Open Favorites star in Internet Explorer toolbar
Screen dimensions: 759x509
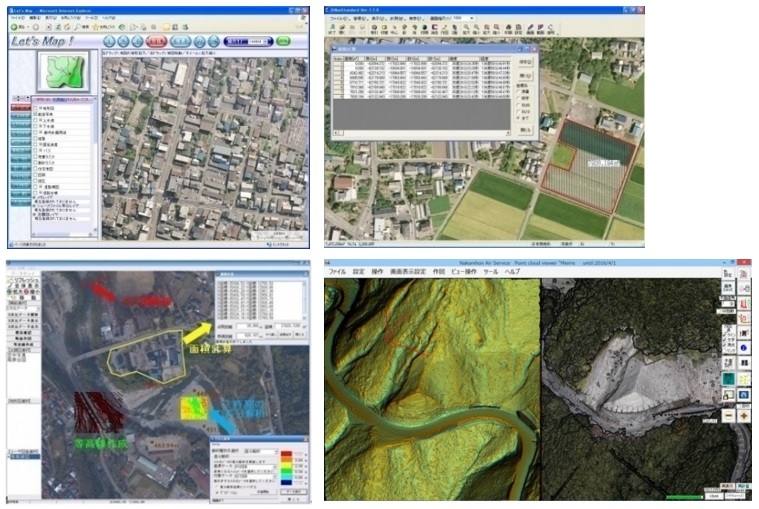(x=95, y=27)
